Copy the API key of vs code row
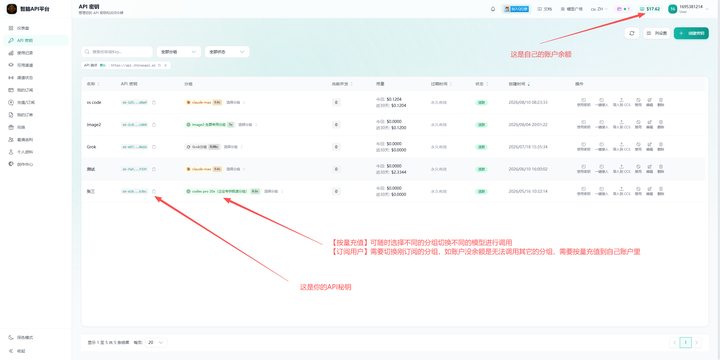Viewport: 720px width, 360px height. (154, 102)
